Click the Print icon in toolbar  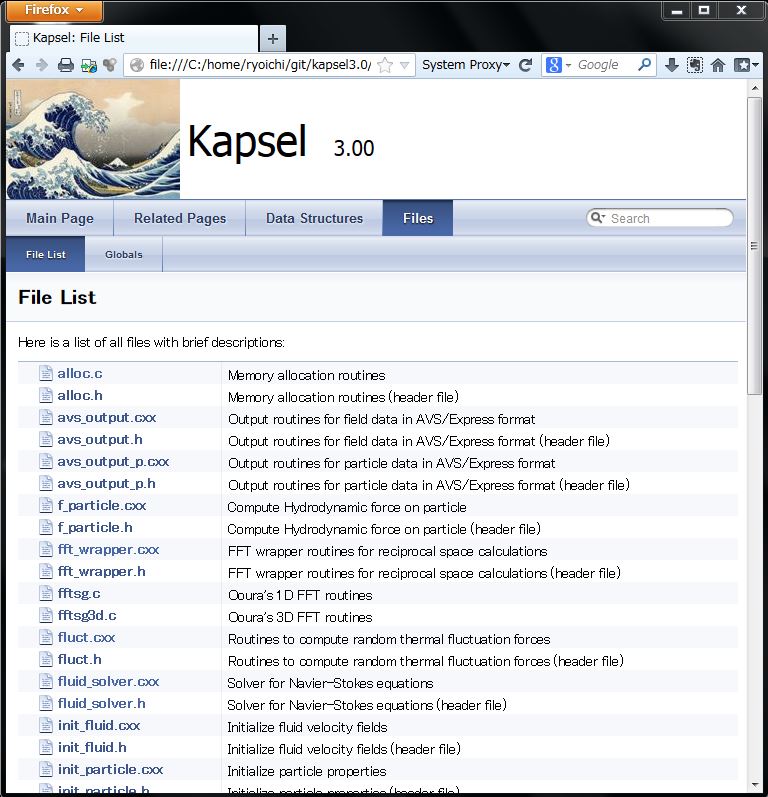[x=66, y=65]
